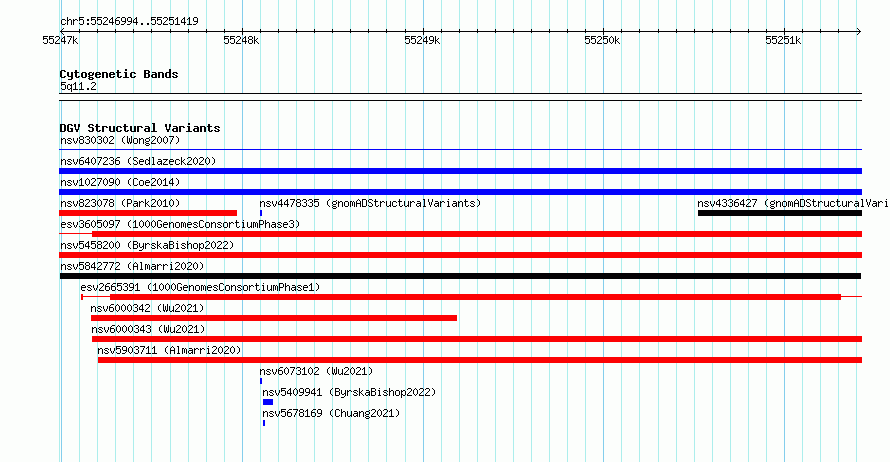Click esv3605097 (1000GenomesConsortiumPhase3) label
The image size is (890, 462).
click(180, 224)
